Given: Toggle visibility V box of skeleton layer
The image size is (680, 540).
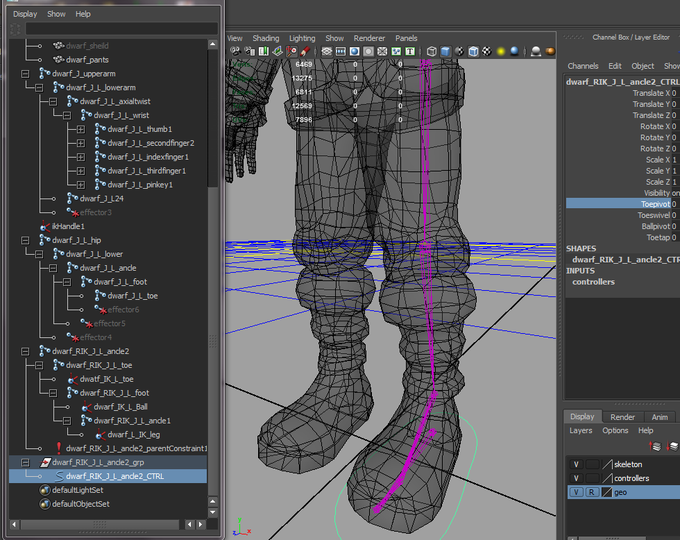Looking at the screenshot, I should [x=576, y=465].
